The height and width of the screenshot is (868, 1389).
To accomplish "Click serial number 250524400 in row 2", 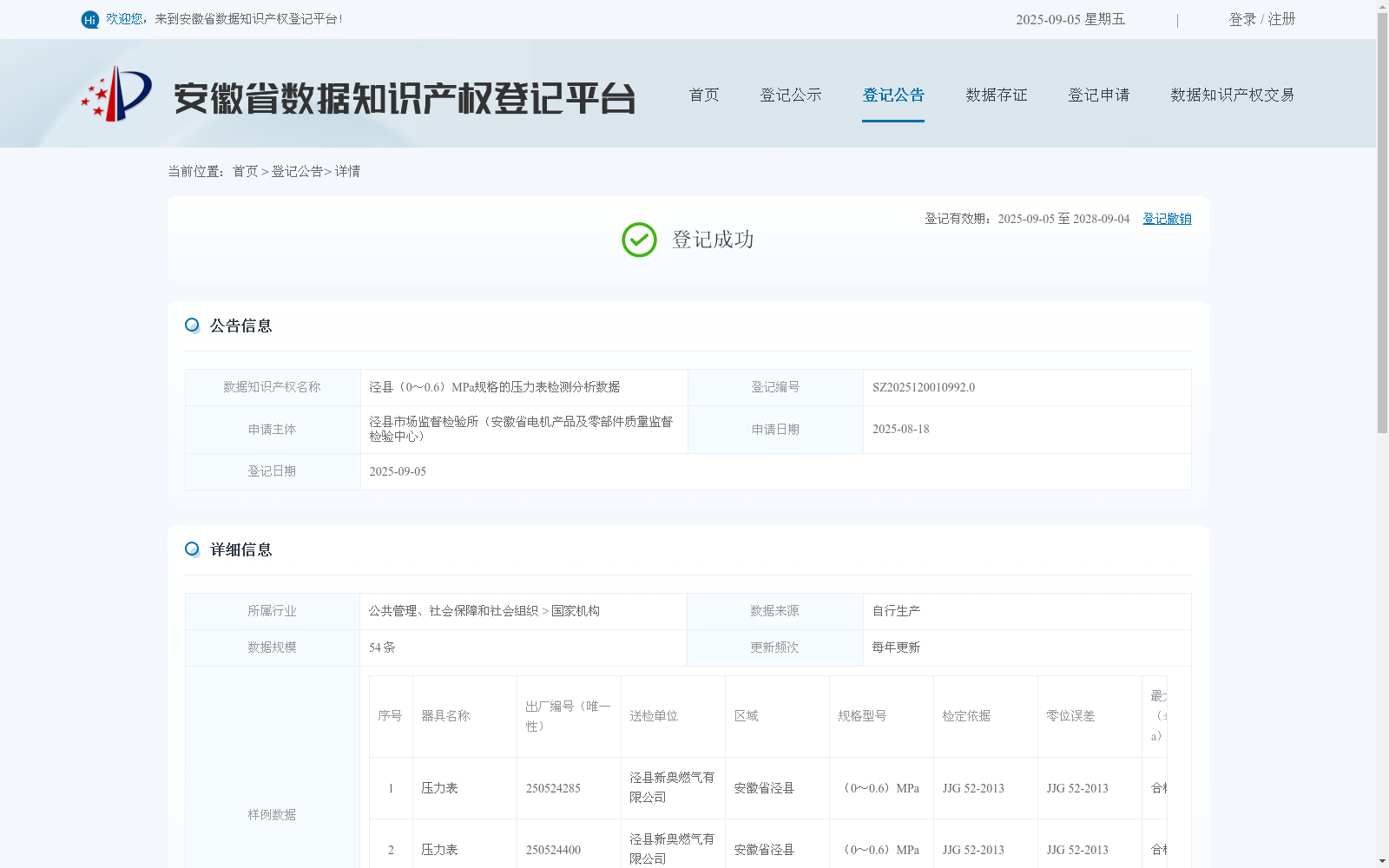I will [x=553, y=851].
